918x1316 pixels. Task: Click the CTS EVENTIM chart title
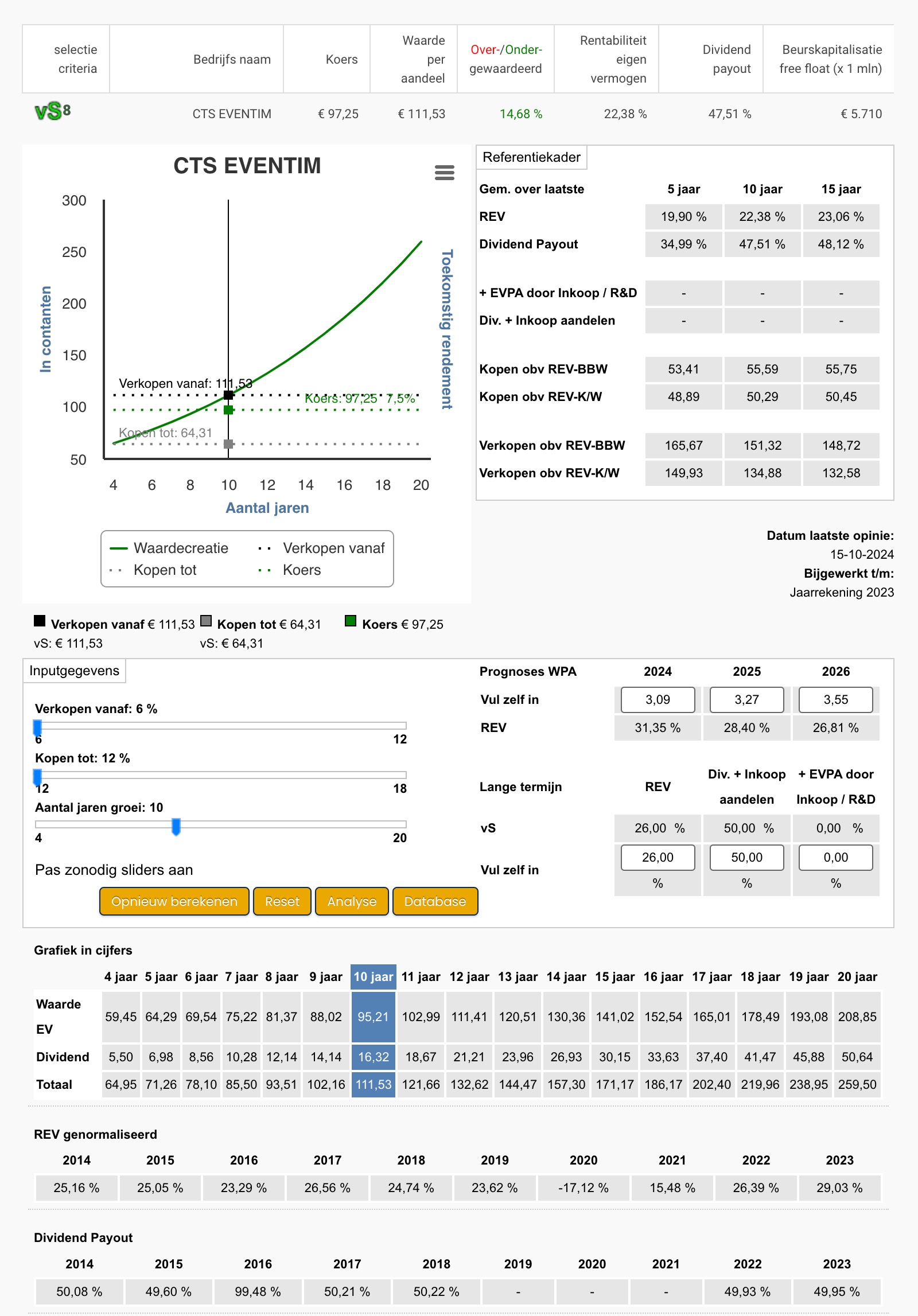(x=247, y=166)
